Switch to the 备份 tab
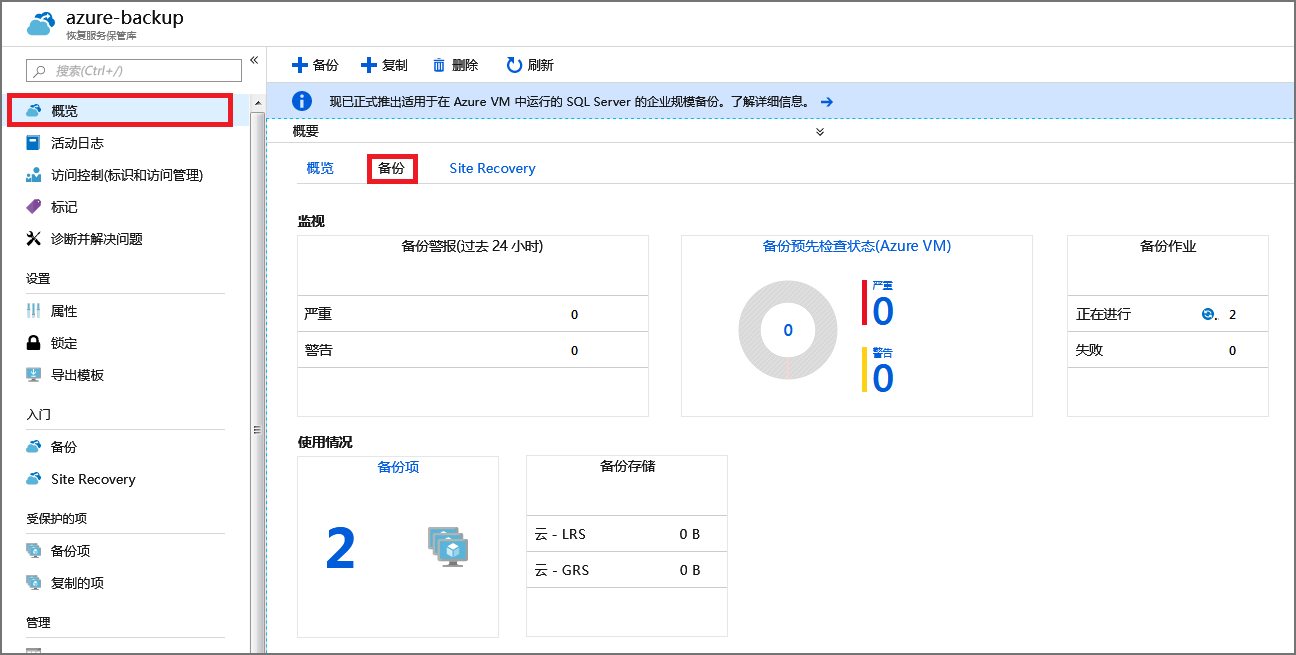This screenshot has height=655, width=1296. tap(393, 168)
